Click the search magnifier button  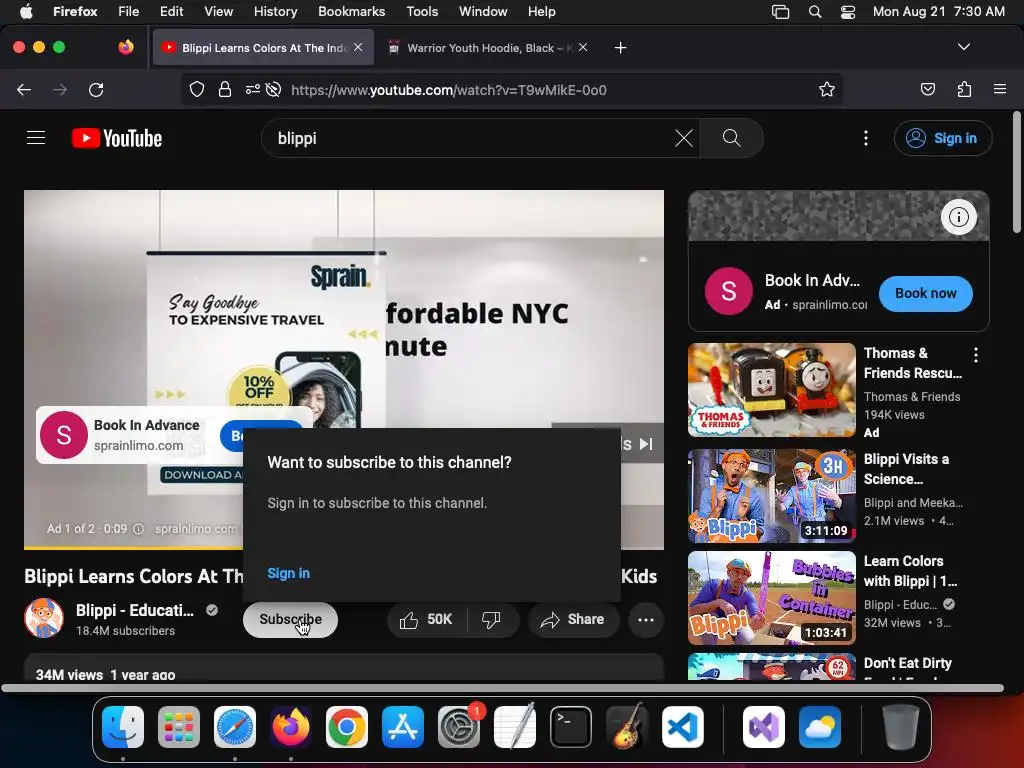731,138
